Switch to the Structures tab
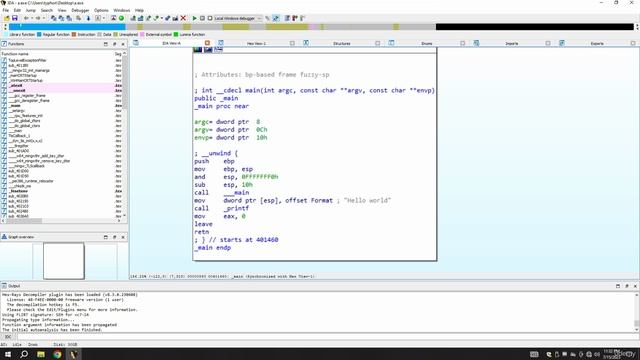This screenshot has width=640, height=360. [342, 43]
